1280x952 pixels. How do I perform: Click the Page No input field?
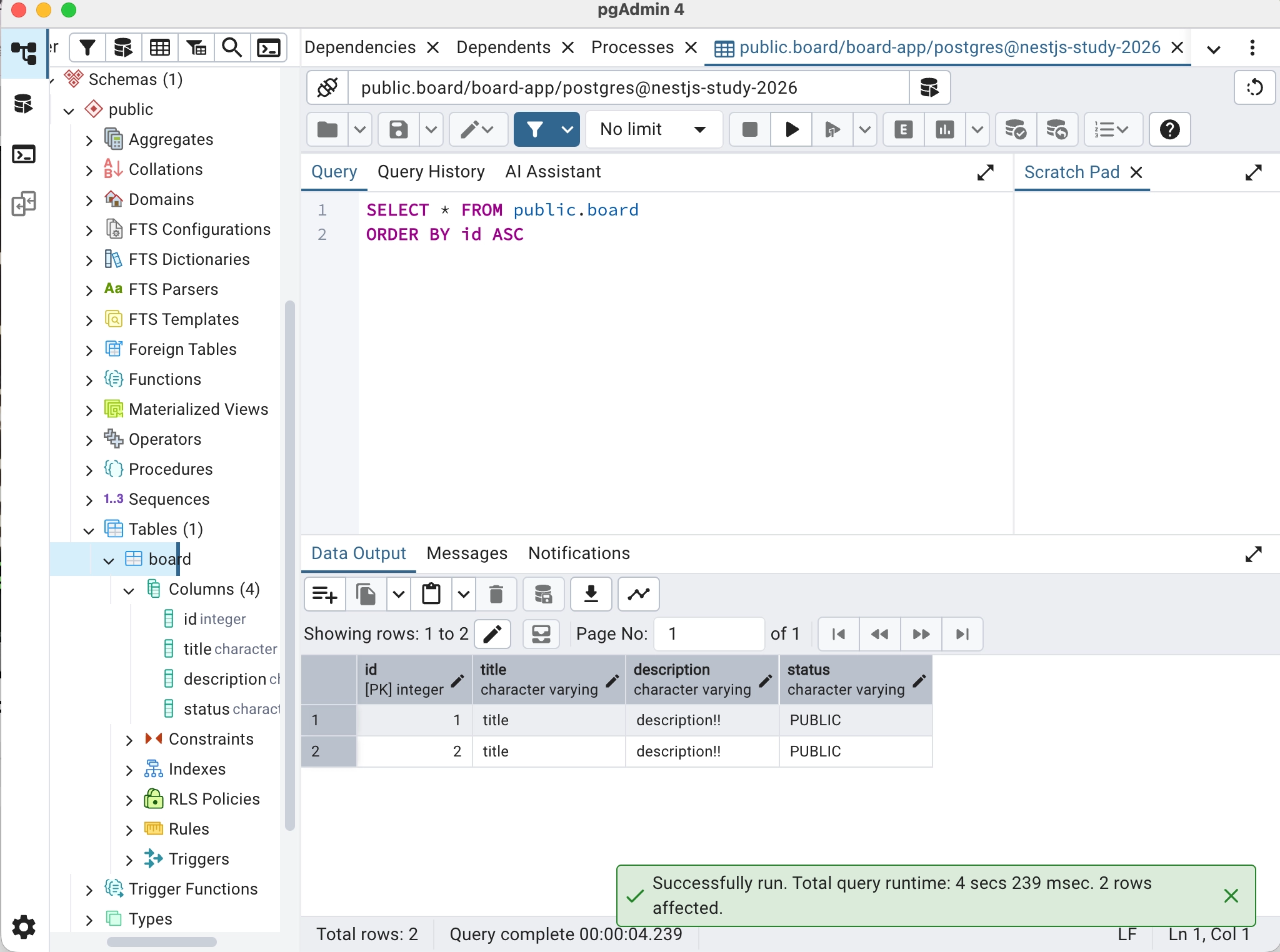tap(709, 634)
